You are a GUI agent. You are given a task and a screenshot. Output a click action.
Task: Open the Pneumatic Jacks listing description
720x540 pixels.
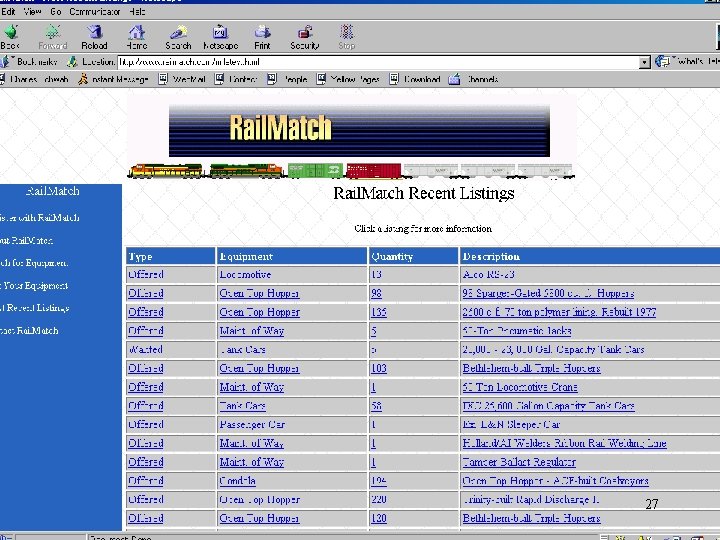[517, 331]
